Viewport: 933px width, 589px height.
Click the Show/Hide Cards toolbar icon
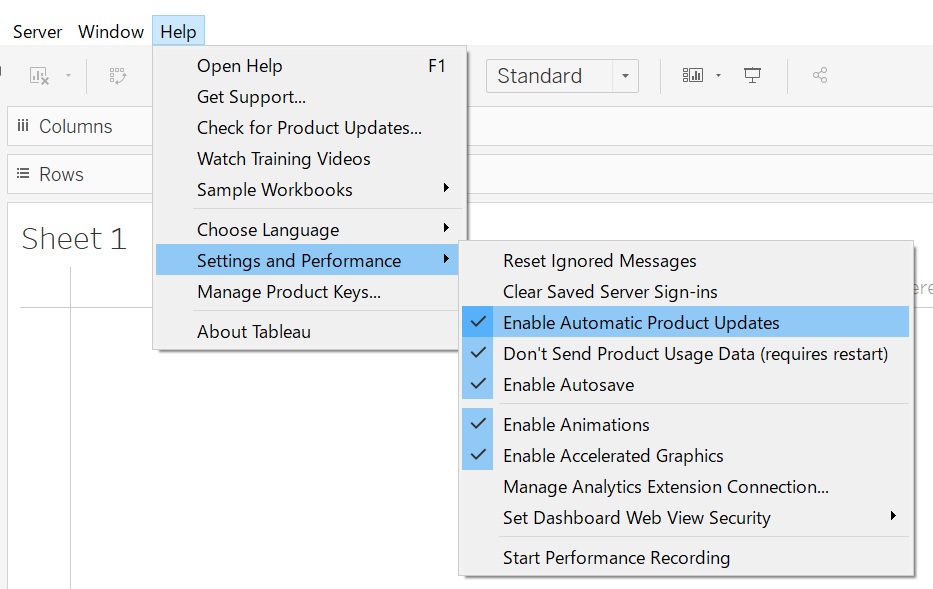(692, 76)
